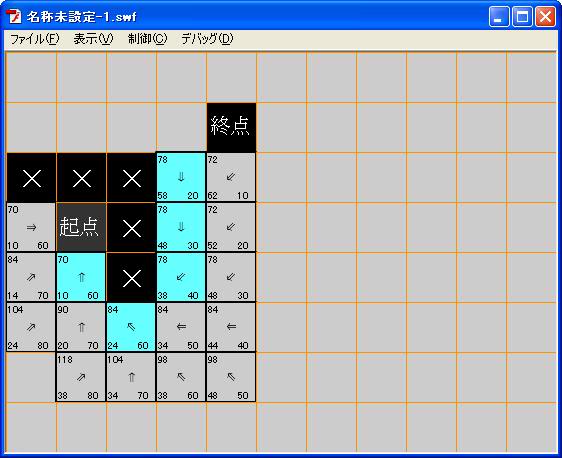This screenshot has width=562, height=458.
Task: Click the Flash icon in the title bar
Action: [14, 16]
